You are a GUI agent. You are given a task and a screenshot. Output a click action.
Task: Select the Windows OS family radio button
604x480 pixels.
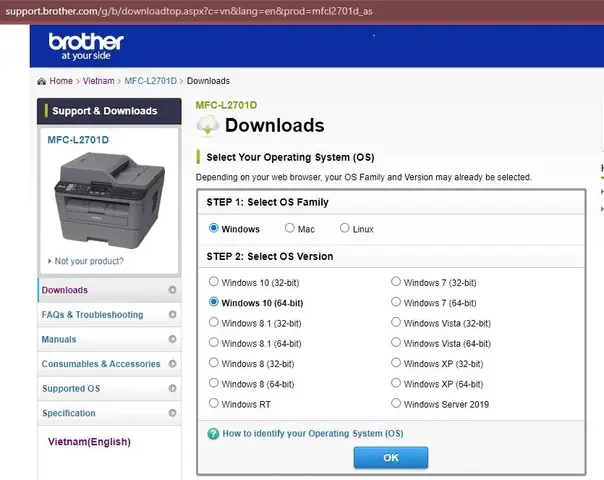[213, 228]
